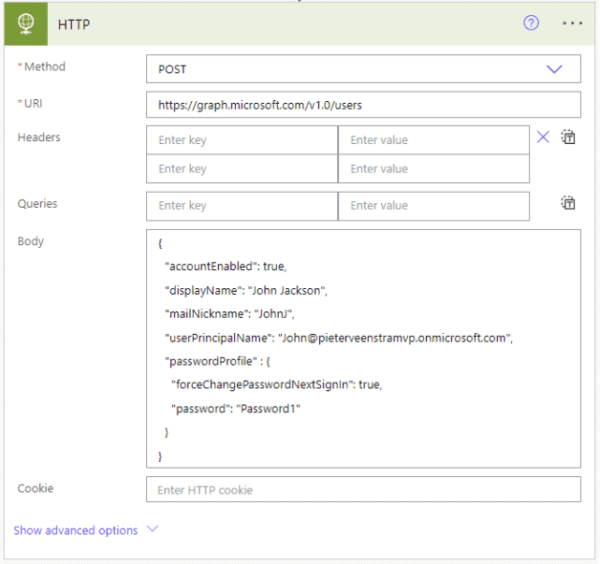Viewport: 600px width, 564px height.
Task: Switch Queries to text mode icon
Action: [x=568, y=203]
